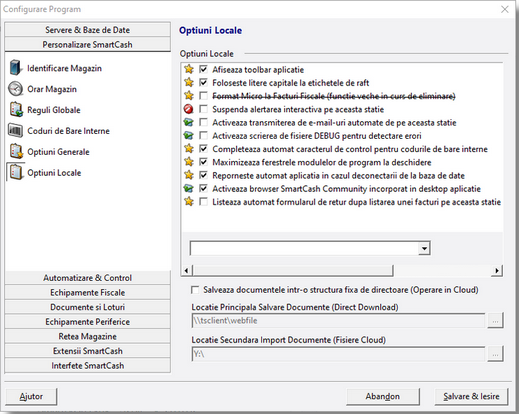Click the Coduri de Bare Interne barcode icon
The height and width of the screenshot is (414, 519).
pyautogui.click(x=15, y=131)
